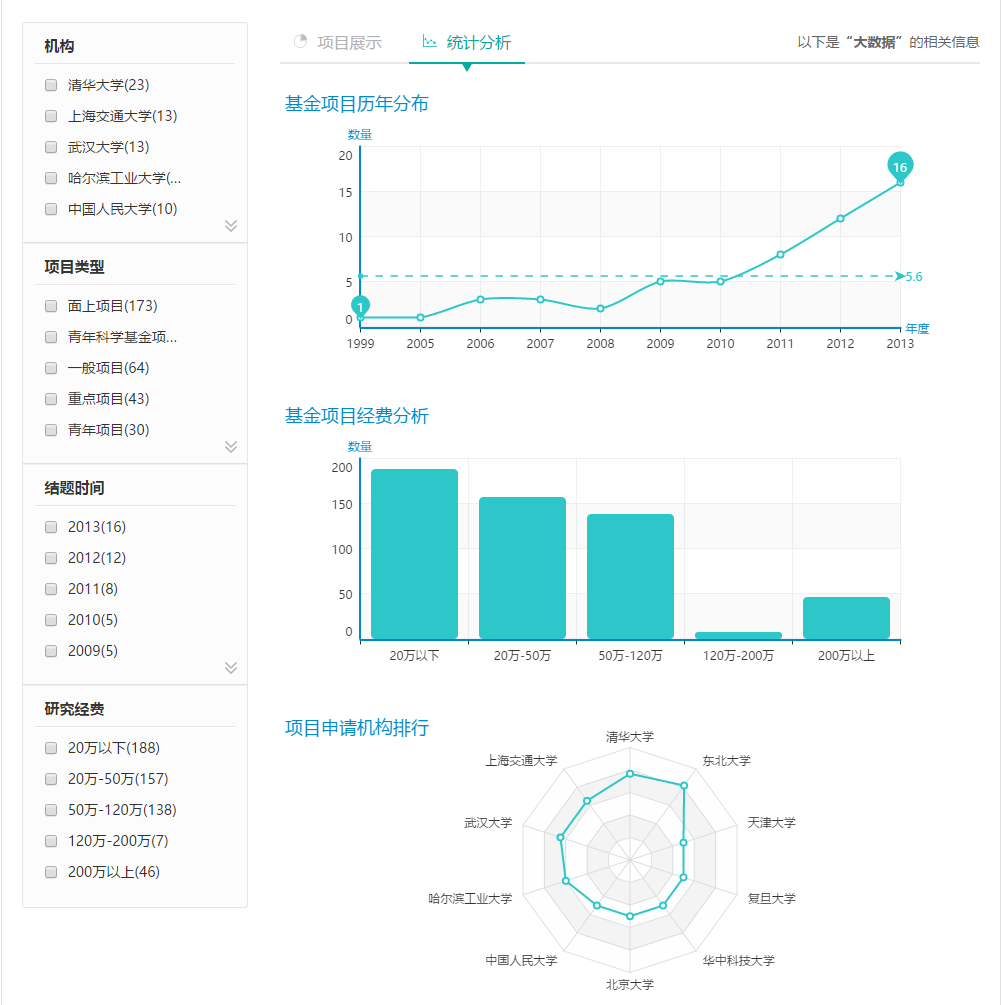Expand the 项目类型 list

tap(231, 447)
